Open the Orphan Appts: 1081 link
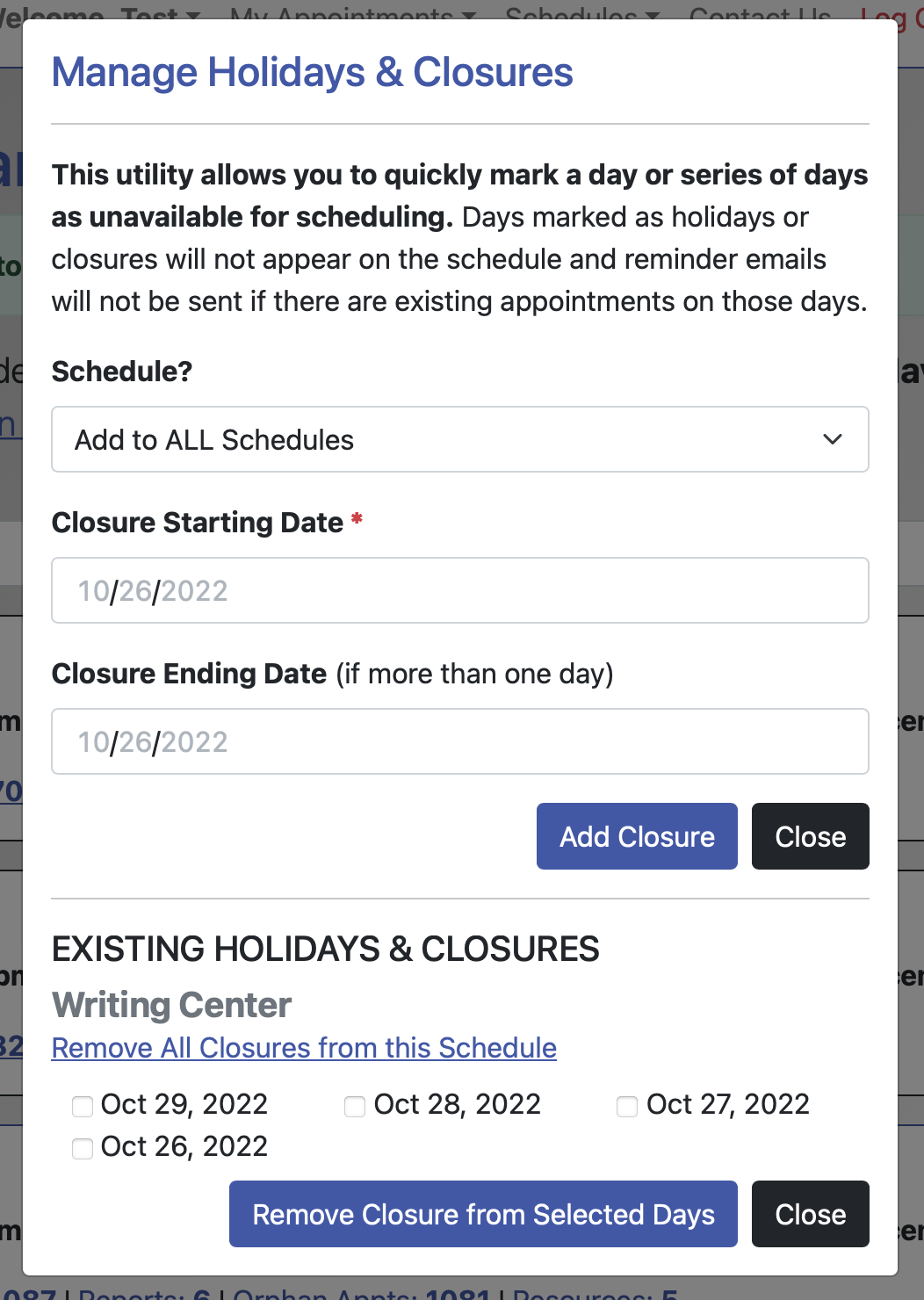Screen dimensions: 924x1300 point(361,1293)
